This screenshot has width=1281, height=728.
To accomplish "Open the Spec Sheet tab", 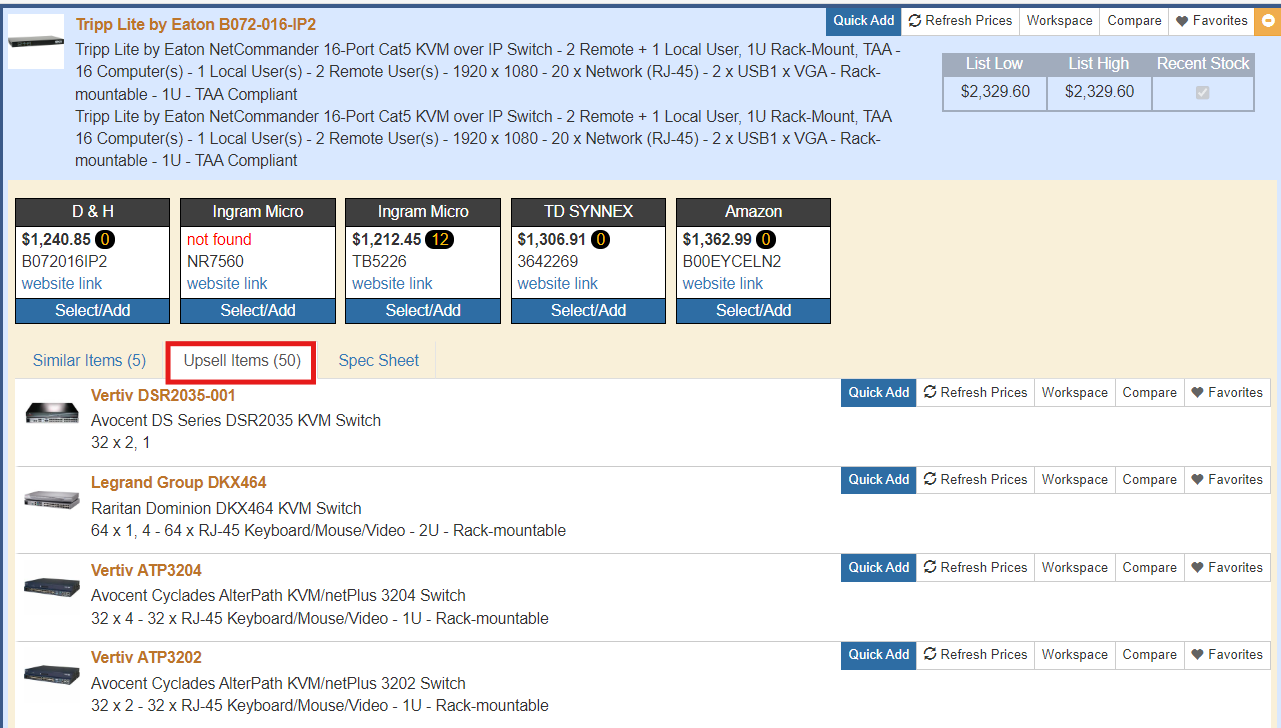I will (x=378, y=361).
